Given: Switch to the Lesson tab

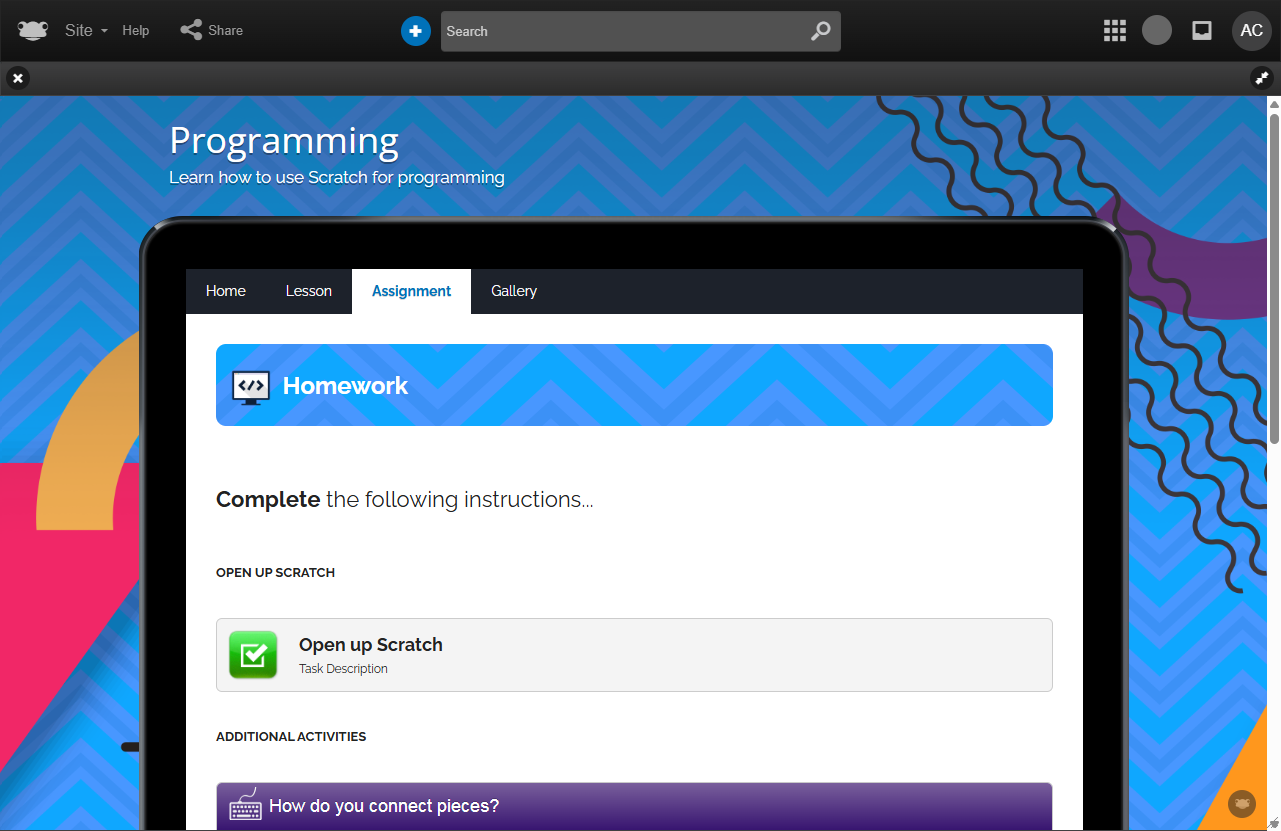Looking at the screenshot, I should coord(308,291).
